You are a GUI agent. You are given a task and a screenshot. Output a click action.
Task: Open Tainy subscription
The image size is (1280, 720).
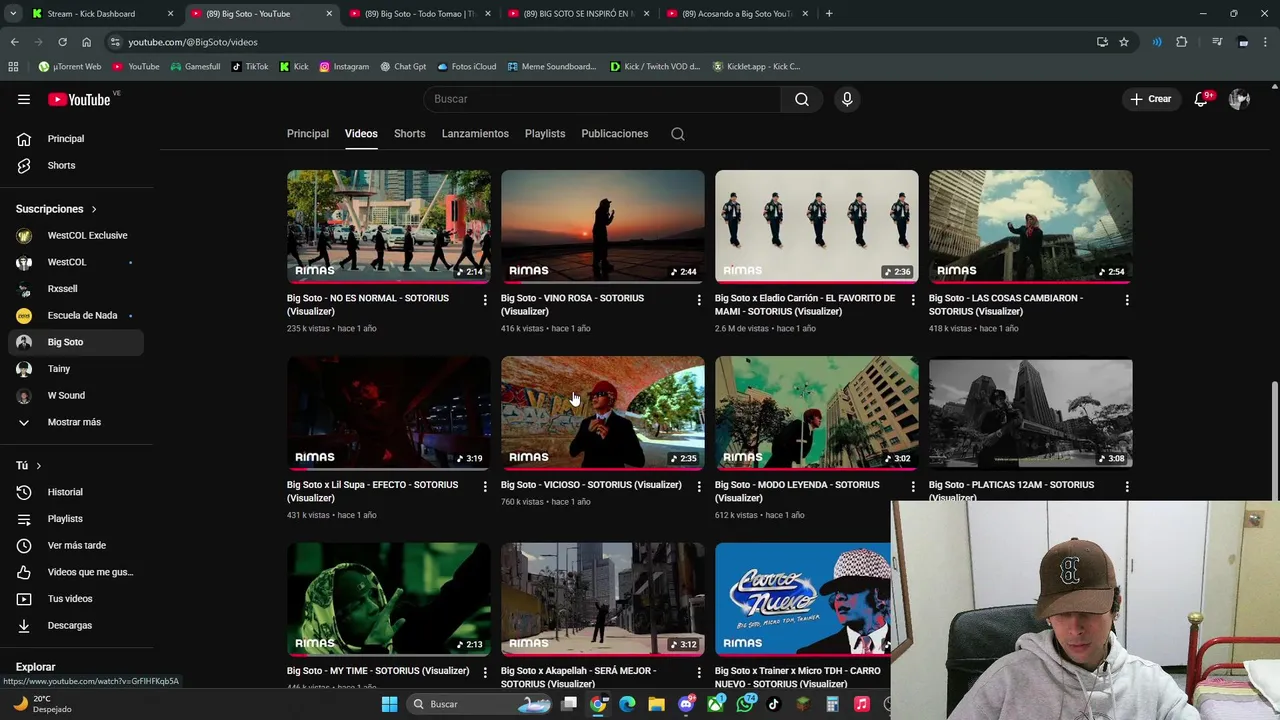76,369
